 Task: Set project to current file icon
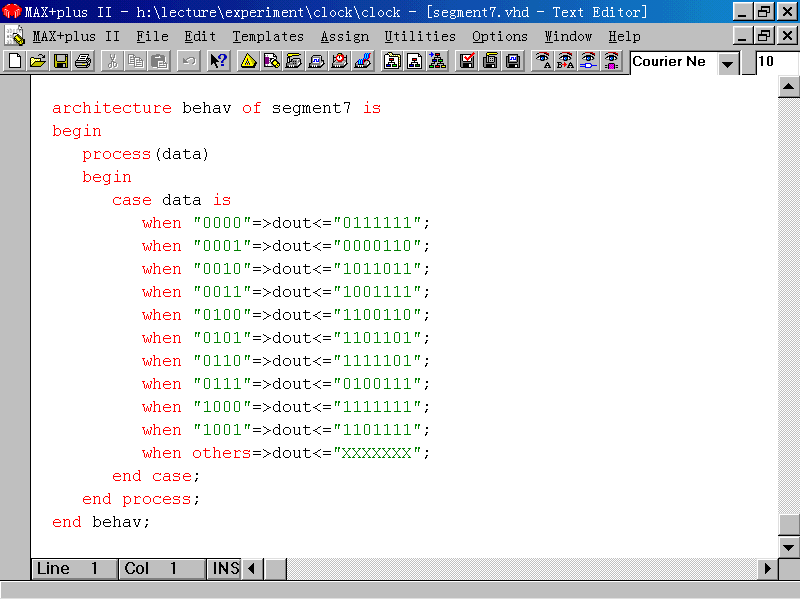pyautogui.click(x=415, y=61)
